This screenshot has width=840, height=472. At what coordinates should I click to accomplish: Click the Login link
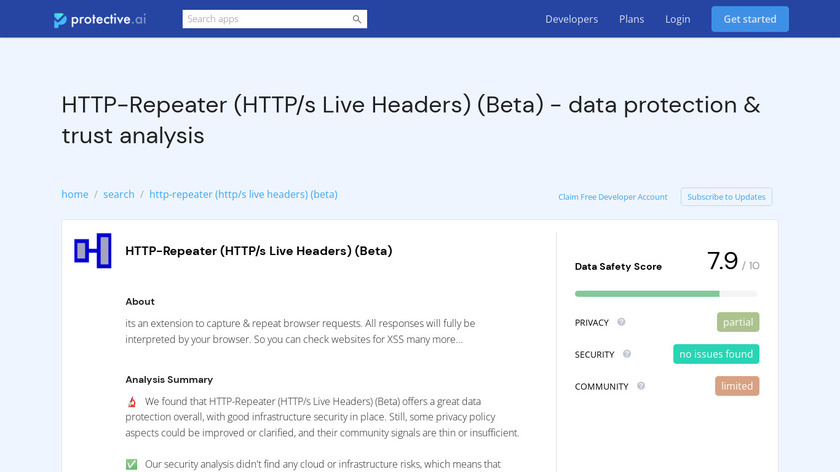677,19
